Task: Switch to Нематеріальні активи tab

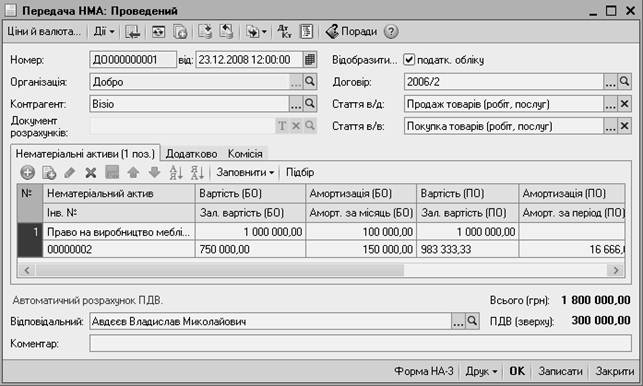Action: (85, 154)
